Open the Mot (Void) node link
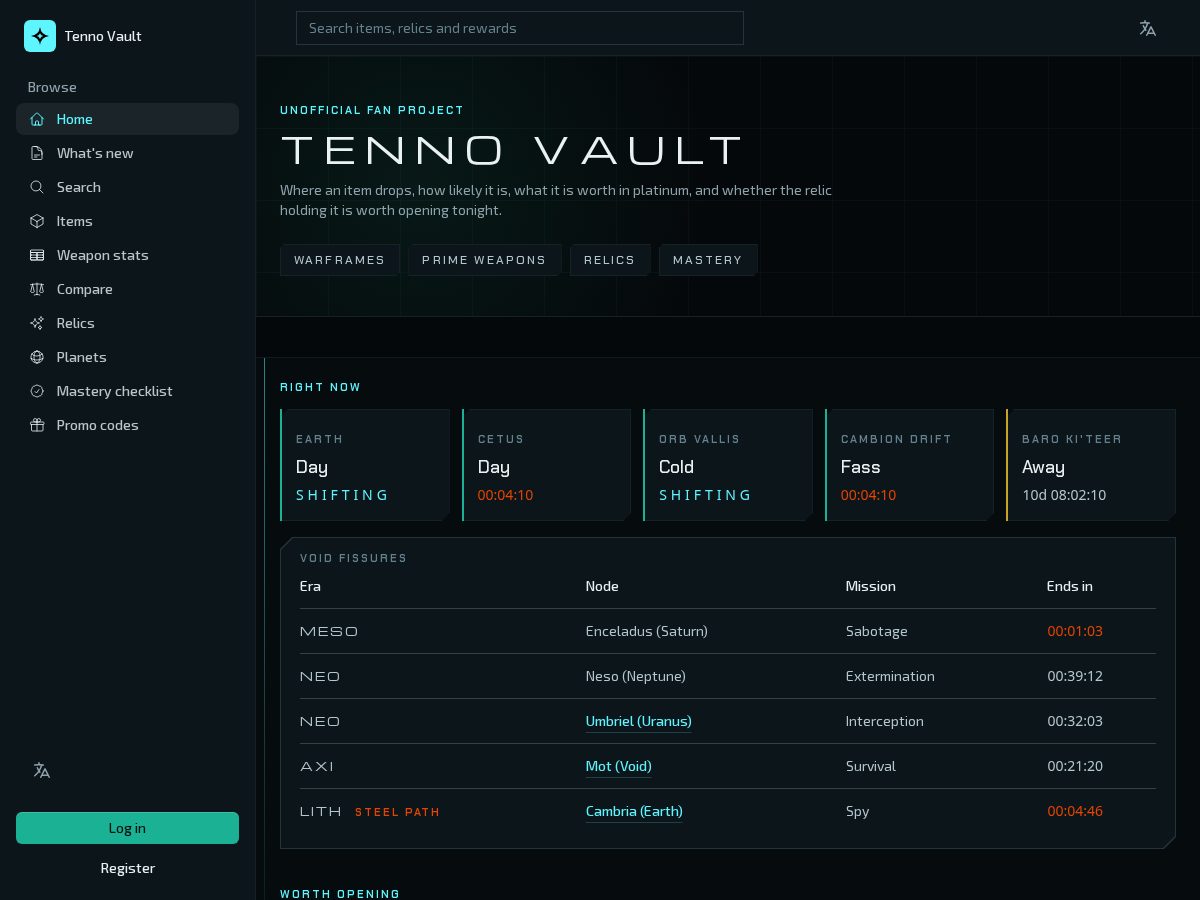The width and height of the screenshot is (1200, 900). 618,766
